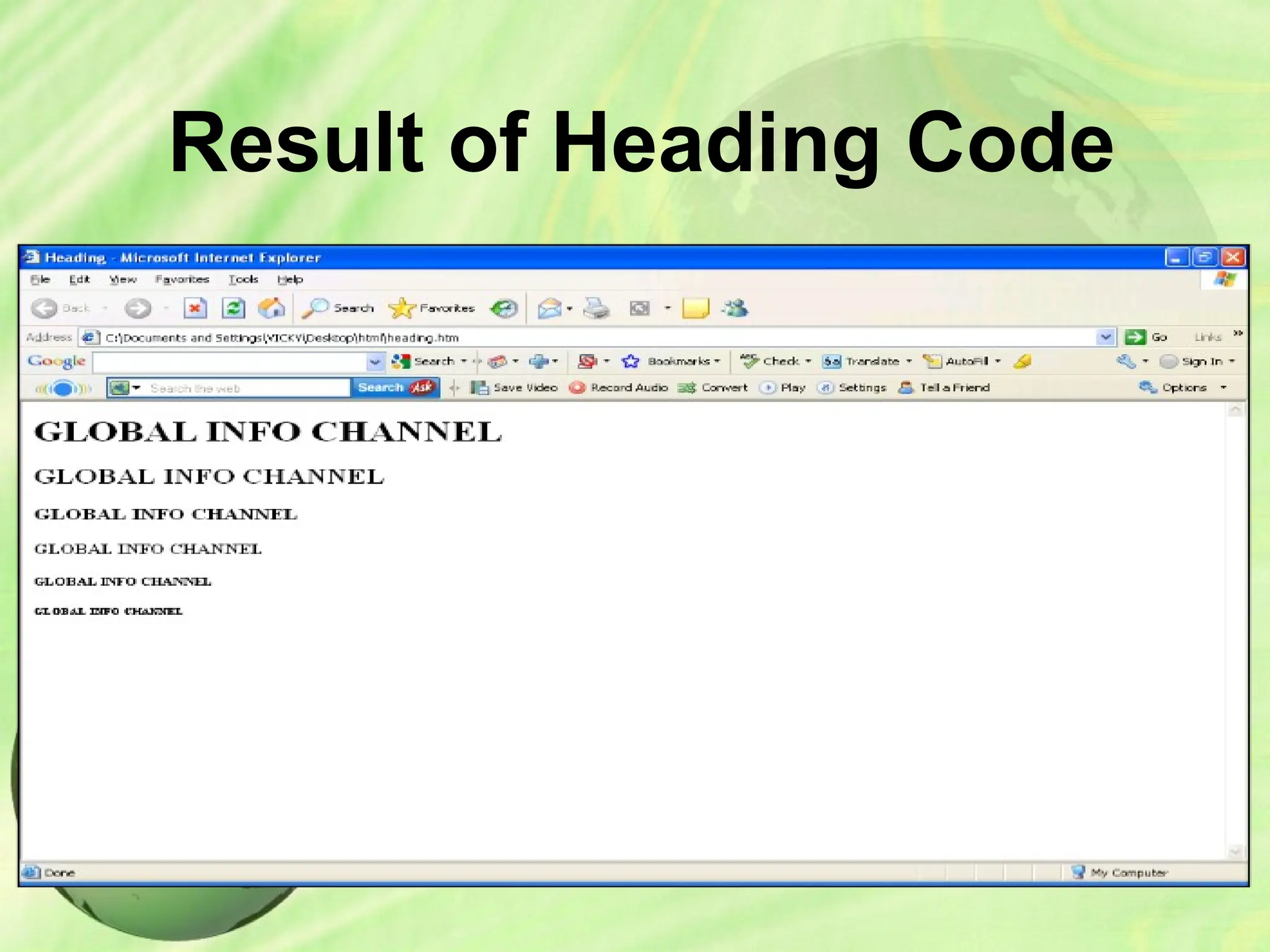1270x952 pixels.
Task: Open the Tools menu
Action: pyautogui.click(x=242, y=280)
